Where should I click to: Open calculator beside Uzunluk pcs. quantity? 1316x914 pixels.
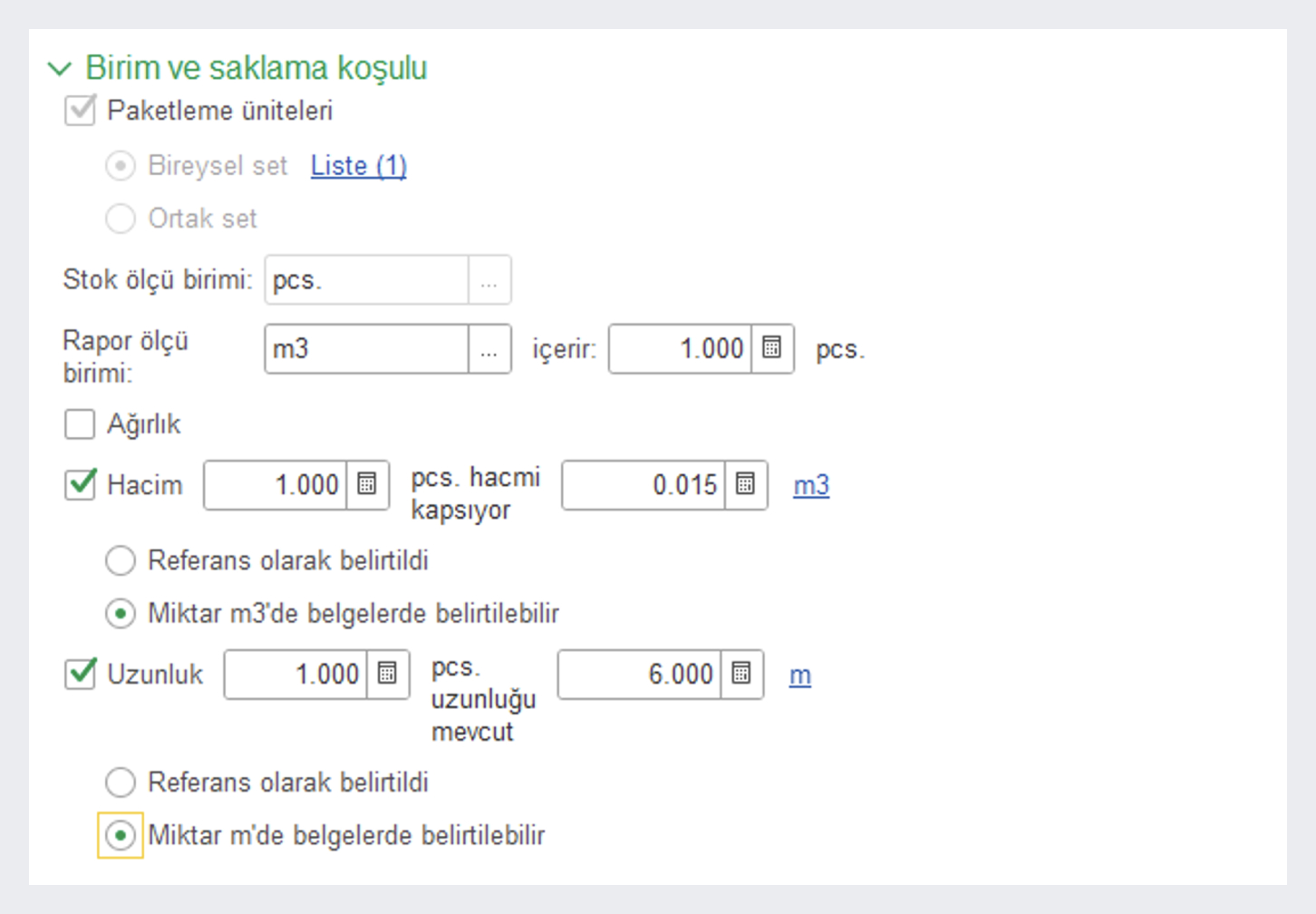(387, 674)
